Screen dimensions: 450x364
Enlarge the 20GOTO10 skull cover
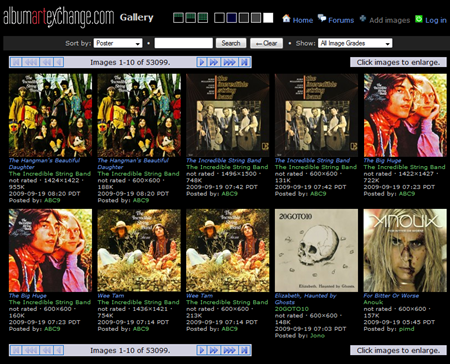pos(316,251)
